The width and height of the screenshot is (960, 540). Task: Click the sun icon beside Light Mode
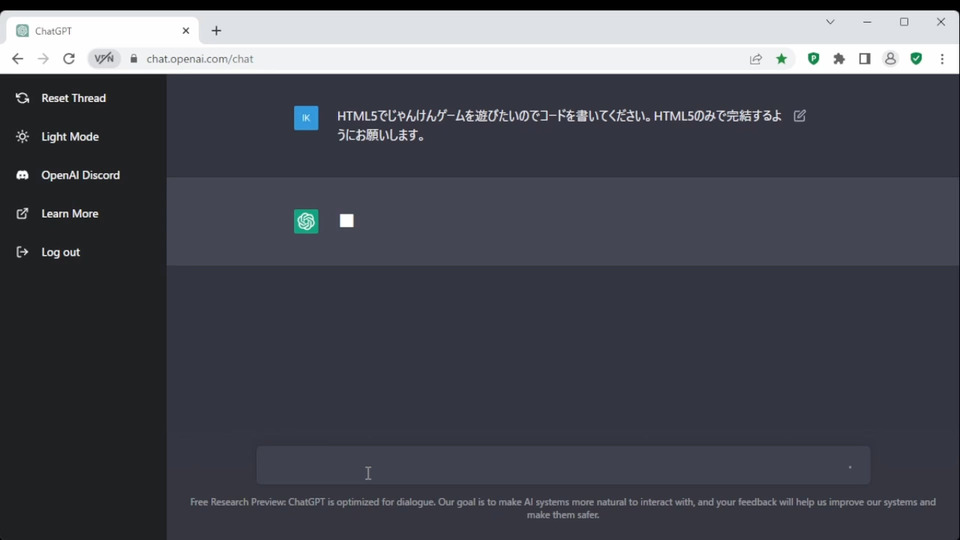tap(22, 137)
